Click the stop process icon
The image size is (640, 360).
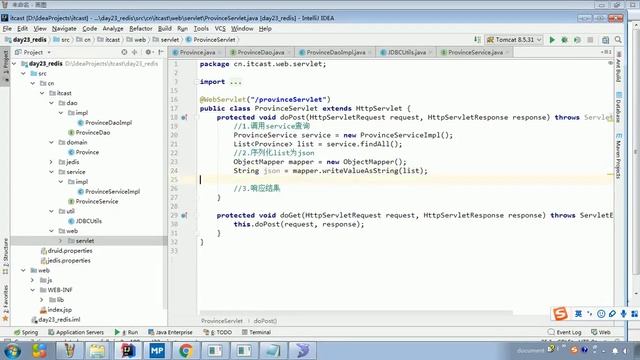click(x=590, y=40)
